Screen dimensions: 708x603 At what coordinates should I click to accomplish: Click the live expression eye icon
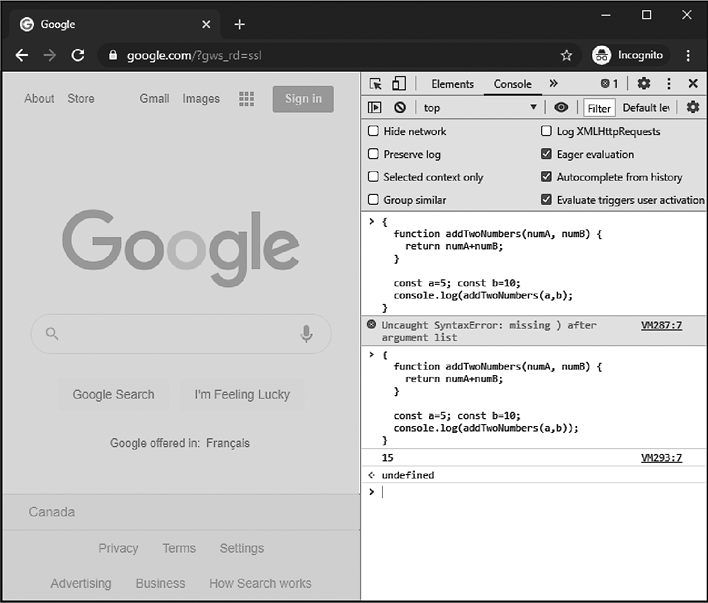(x=561, y=108)
